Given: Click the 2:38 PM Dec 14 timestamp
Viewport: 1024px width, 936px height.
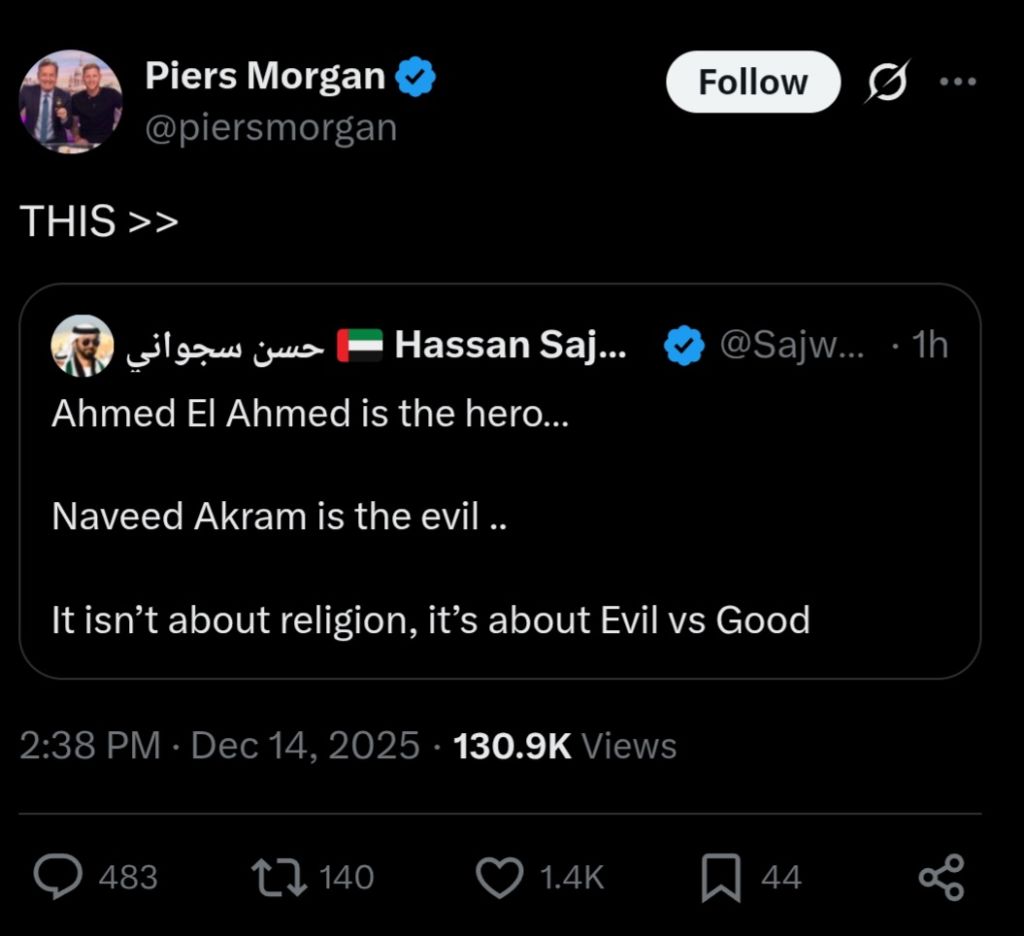Looking at the screenshot, I should coord(220,745).
